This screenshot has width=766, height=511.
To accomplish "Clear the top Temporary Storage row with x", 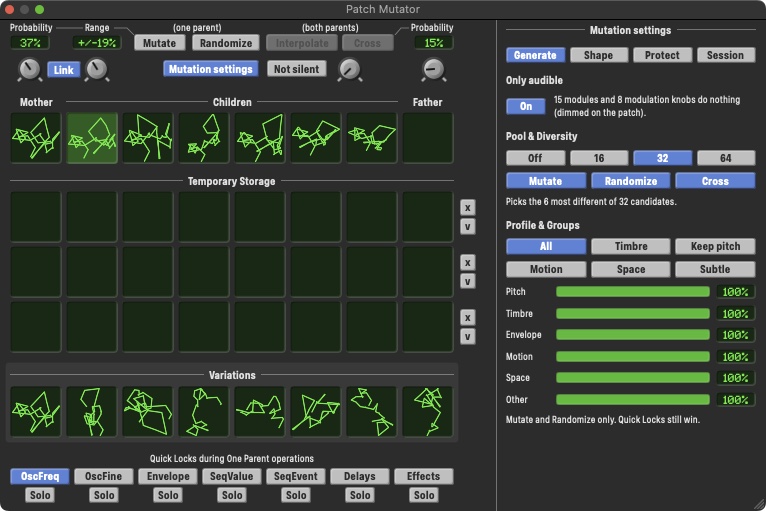I will [468, 208].
